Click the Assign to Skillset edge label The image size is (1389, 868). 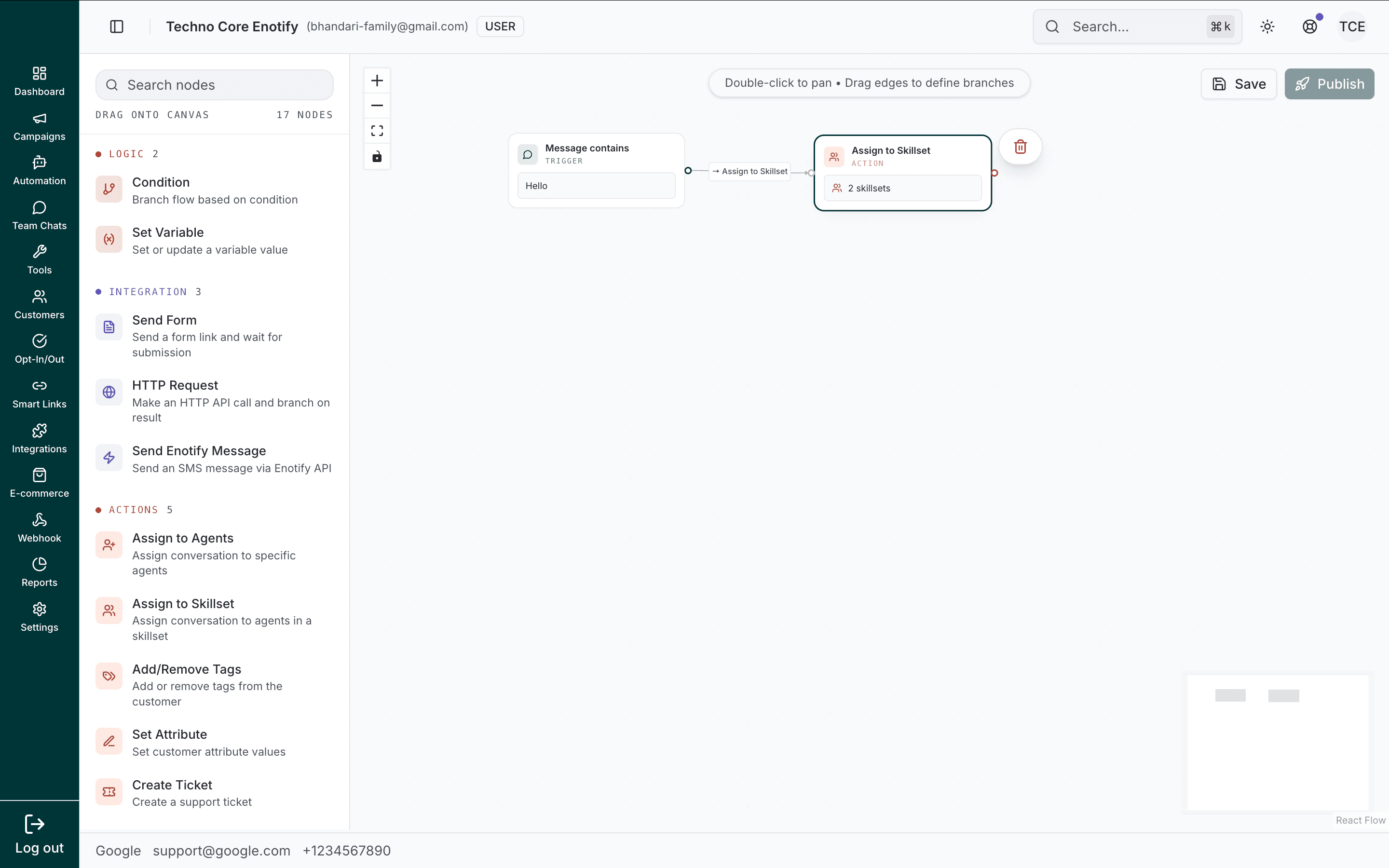(x=750, y=171)
